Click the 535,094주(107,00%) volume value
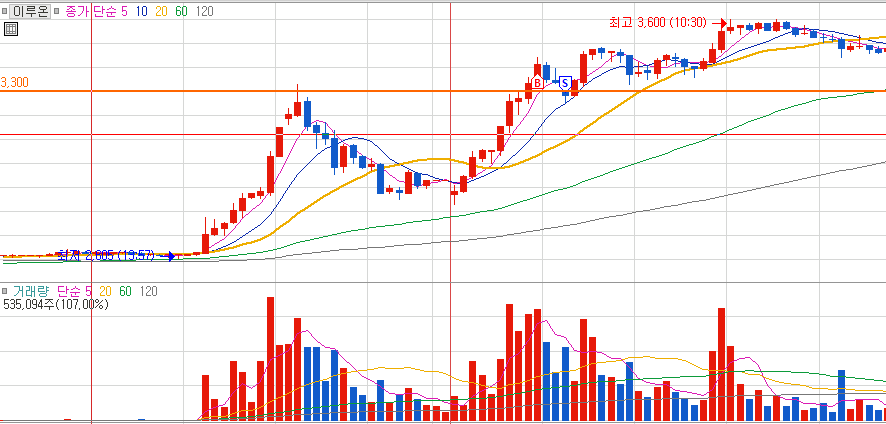The height and width of the screenshot is (424, 886). (55, 305)
